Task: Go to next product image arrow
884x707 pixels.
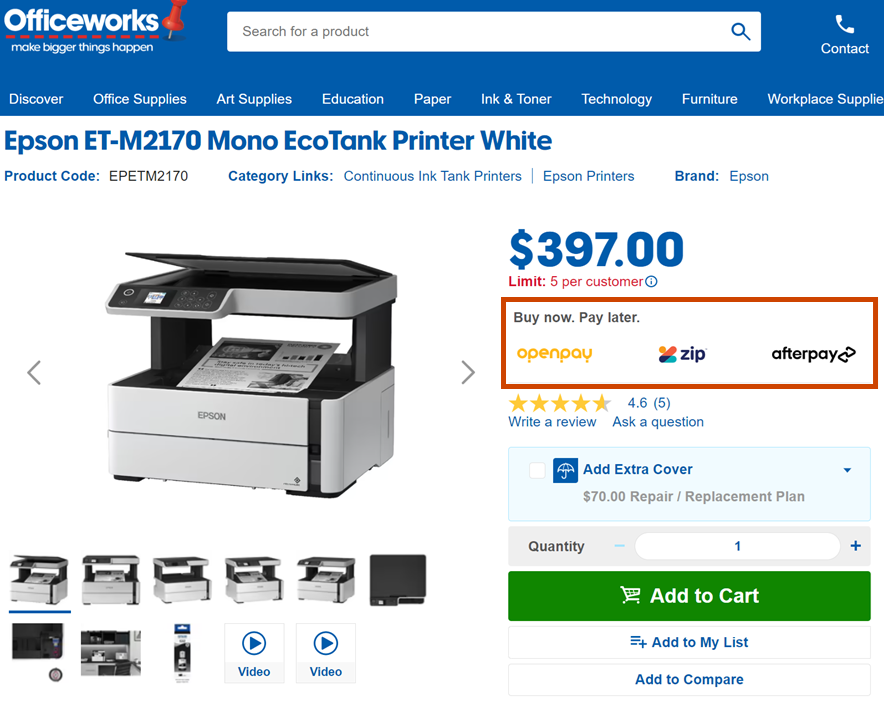Action: (x=468, y=373)
